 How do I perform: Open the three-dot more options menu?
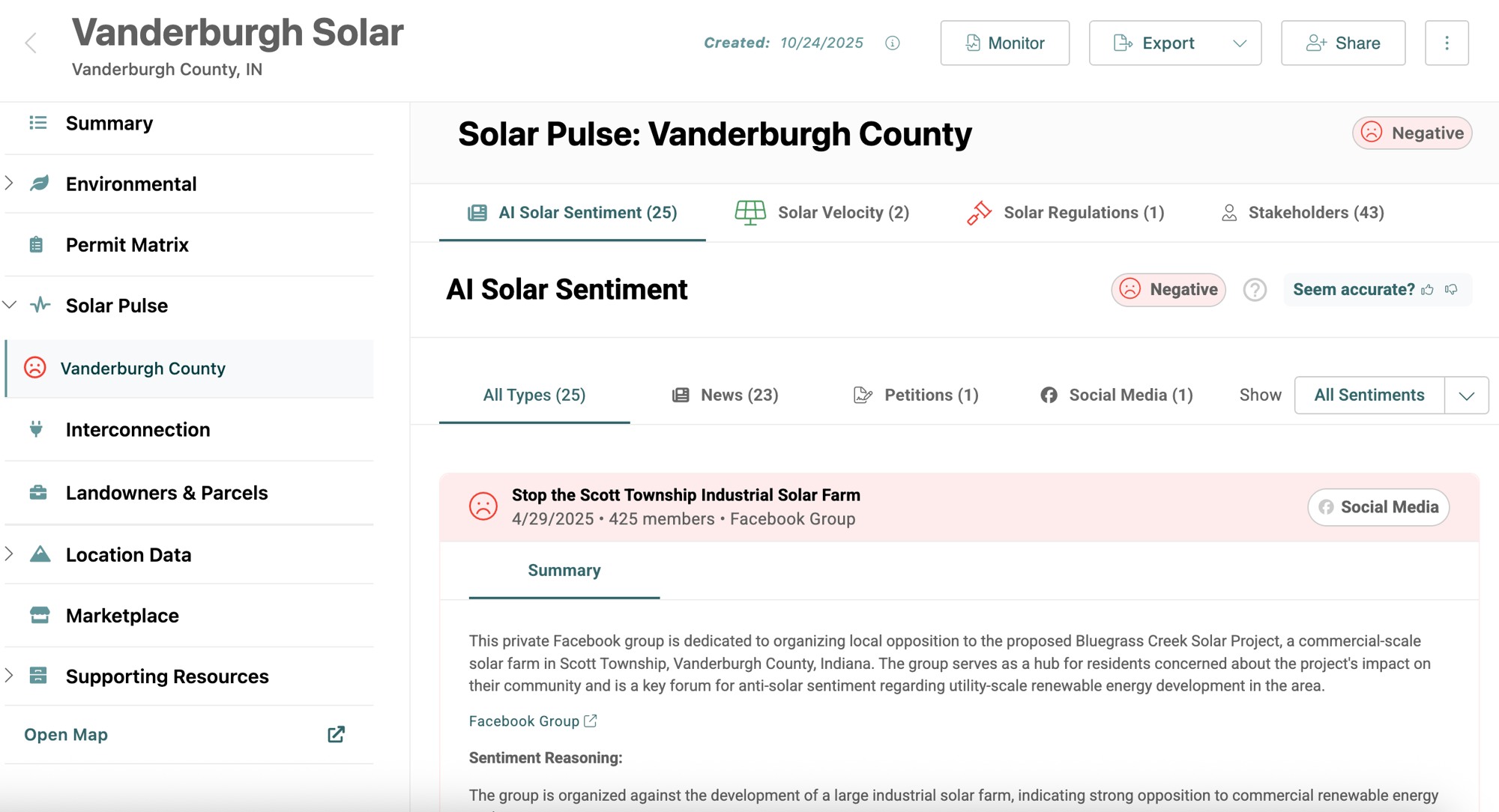coord(1447,43)
